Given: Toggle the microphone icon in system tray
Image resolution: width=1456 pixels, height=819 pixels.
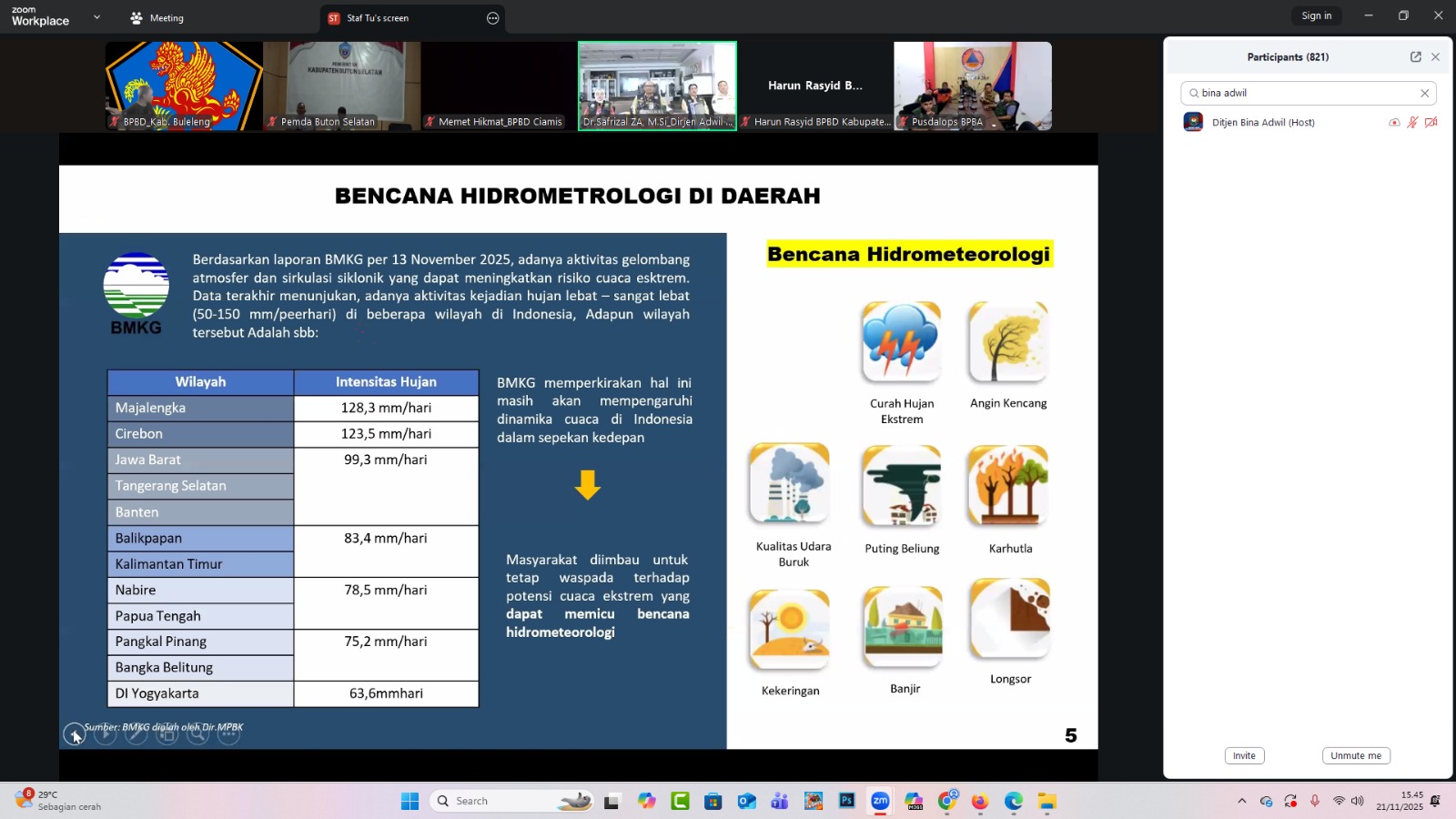Looking at the screenshot, I should click(x=1314, y=801).
